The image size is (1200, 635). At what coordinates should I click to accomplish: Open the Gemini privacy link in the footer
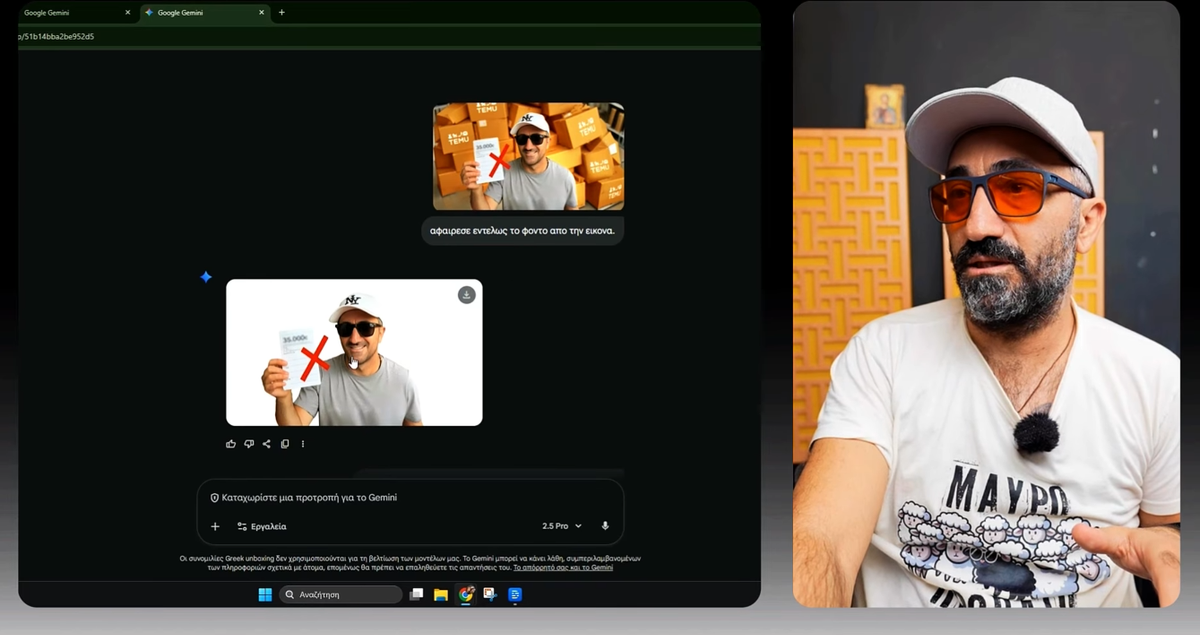coord(563,567)
